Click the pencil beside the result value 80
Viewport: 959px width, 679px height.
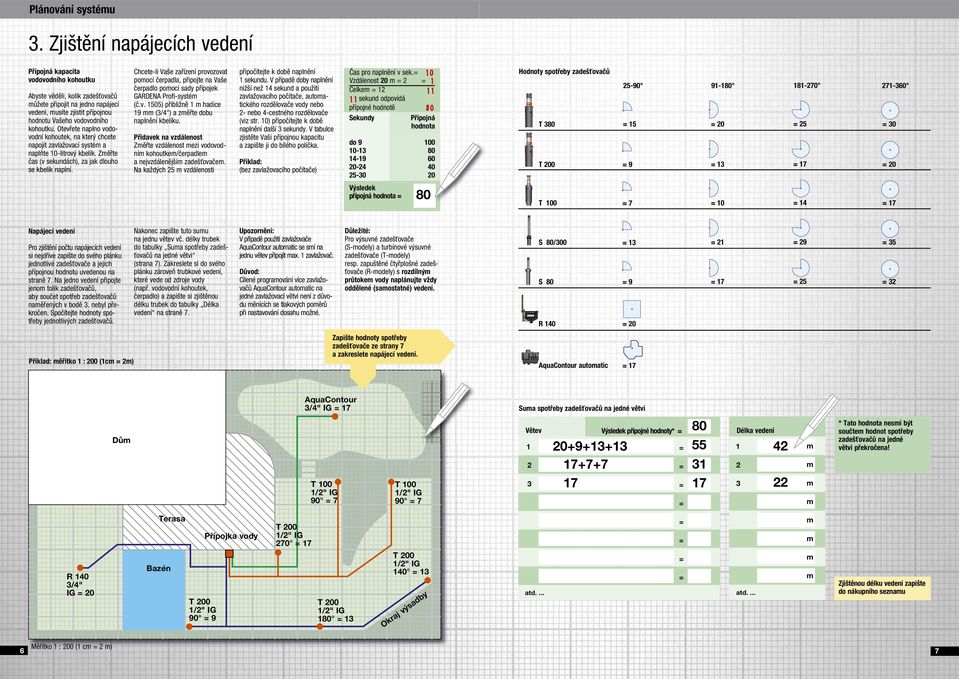tap(459, 169)
